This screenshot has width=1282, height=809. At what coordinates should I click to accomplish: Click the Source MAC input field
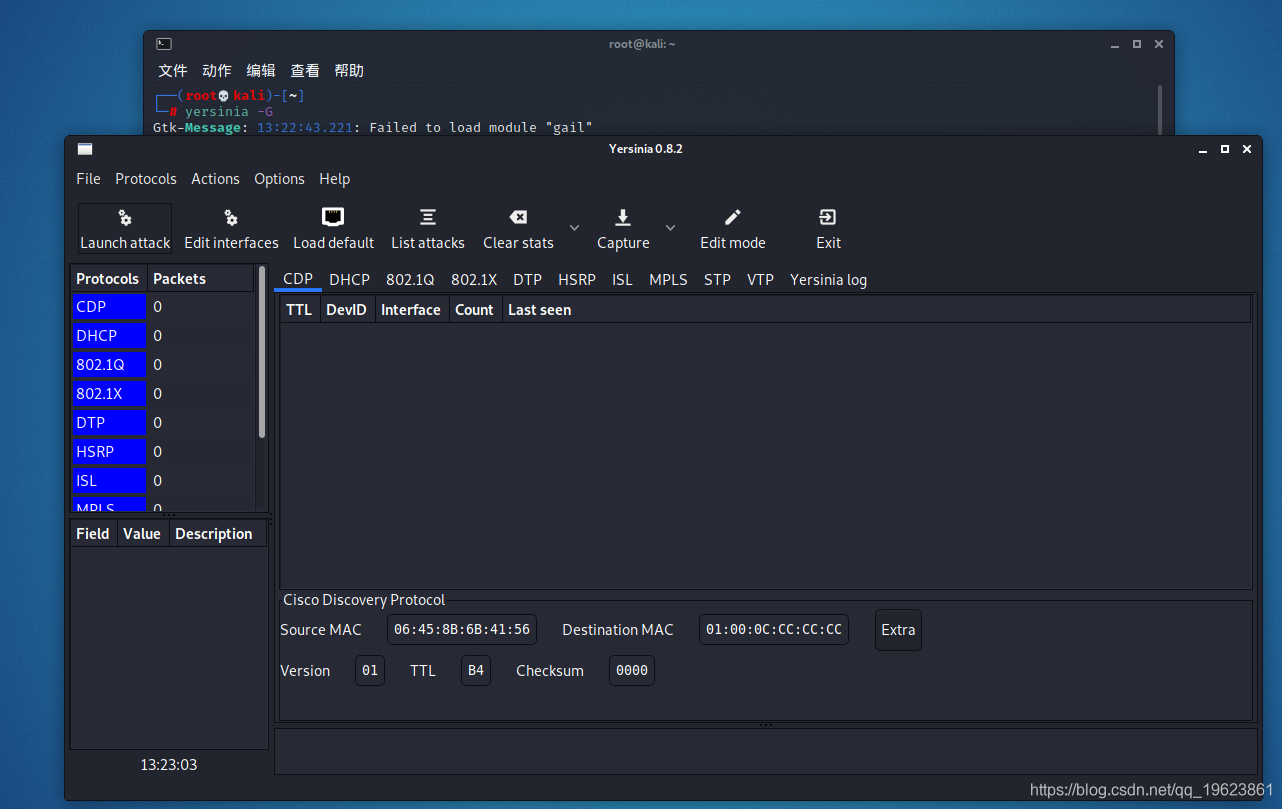(x=462, y=630)
